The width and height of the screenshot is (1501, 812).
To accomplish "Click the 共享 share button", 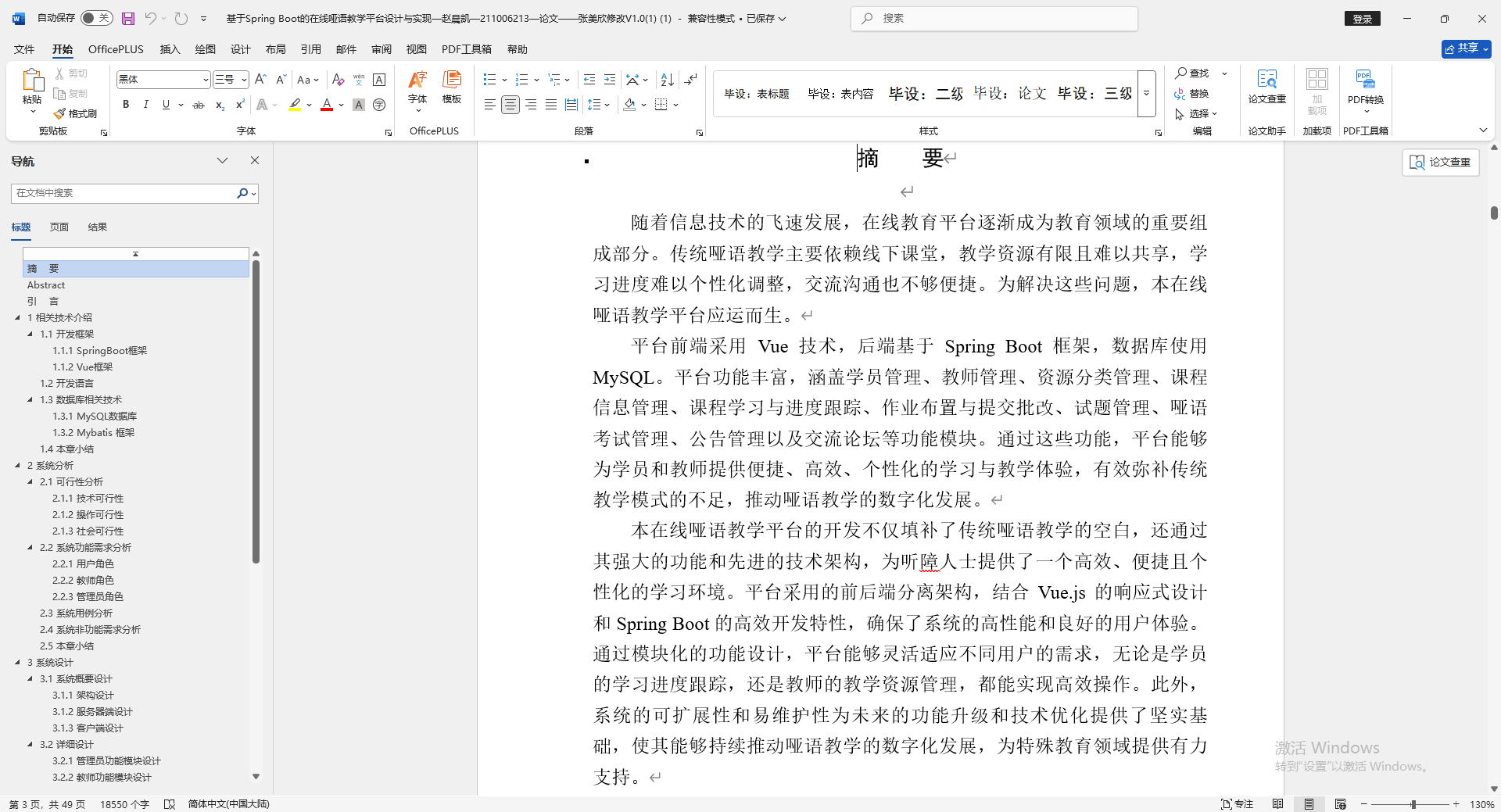I will [1465, 48].
